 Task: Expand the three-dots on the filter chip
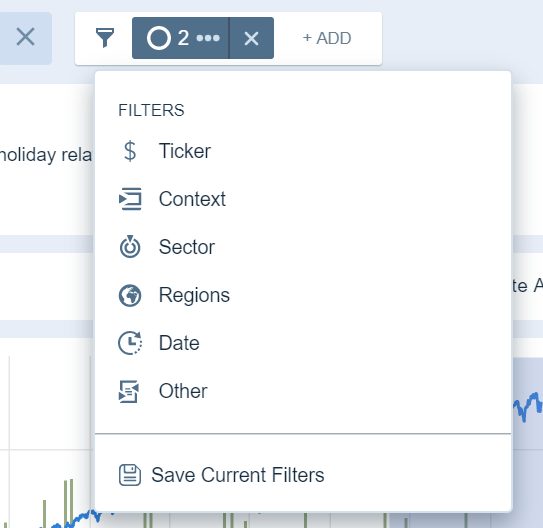tap(208, 38)
